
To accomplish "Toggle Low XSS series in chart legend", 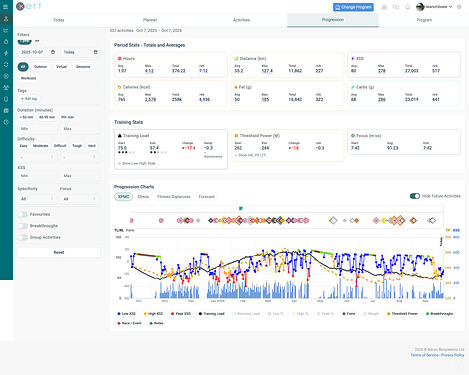I will pos(127,314).
